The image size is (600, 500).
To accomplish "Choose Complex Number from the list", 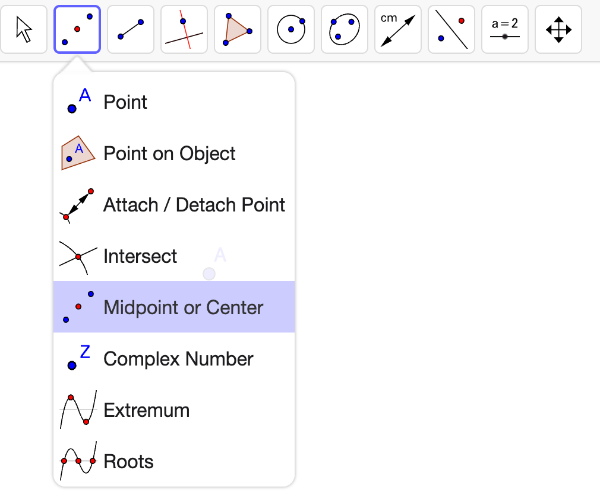I will pos(174,358).
